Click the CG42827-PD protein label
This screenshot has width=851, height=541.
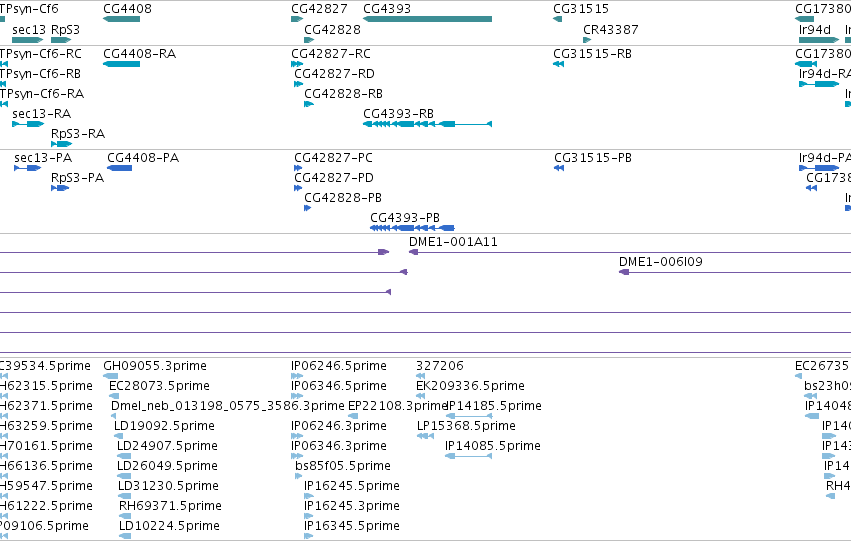[x=334, y=178]
